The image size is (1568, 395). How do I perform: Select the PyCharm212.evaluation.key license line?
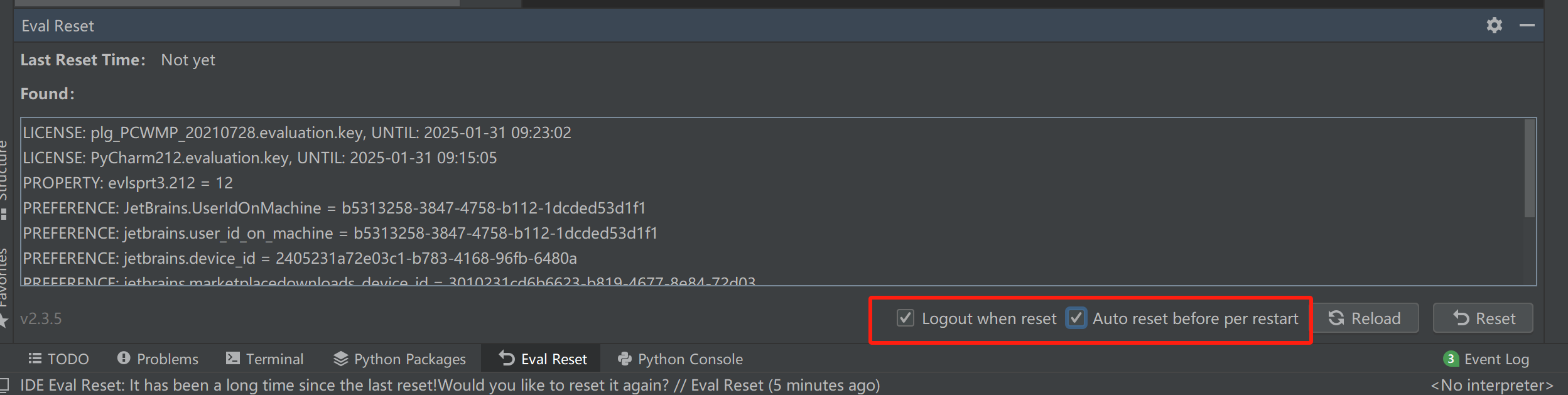tap(259, 158)
